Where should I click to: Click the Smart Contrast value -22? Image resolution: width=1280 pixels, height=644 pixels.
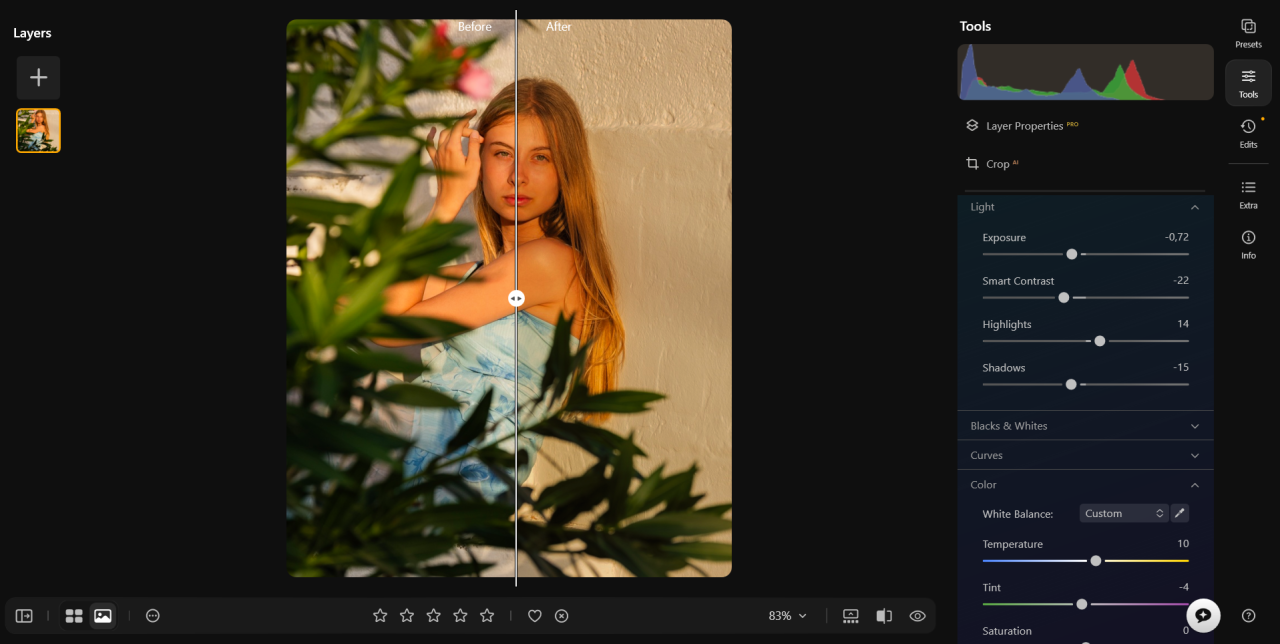pyautogui.click(x=1180, y=281)
